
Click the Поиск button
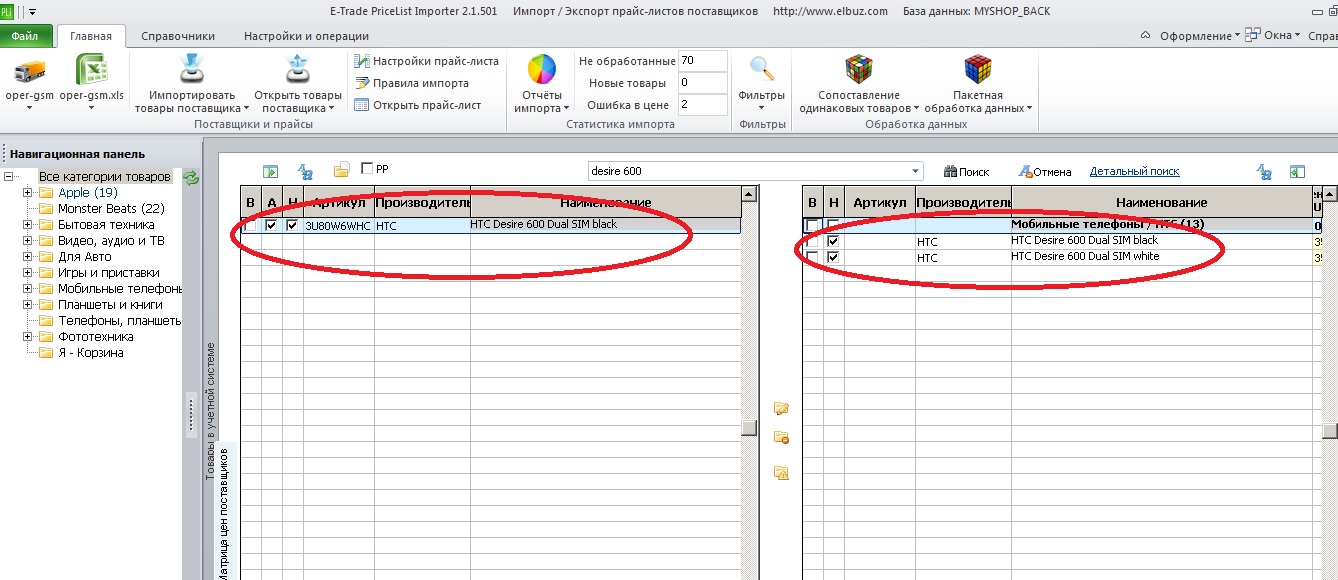966,172
